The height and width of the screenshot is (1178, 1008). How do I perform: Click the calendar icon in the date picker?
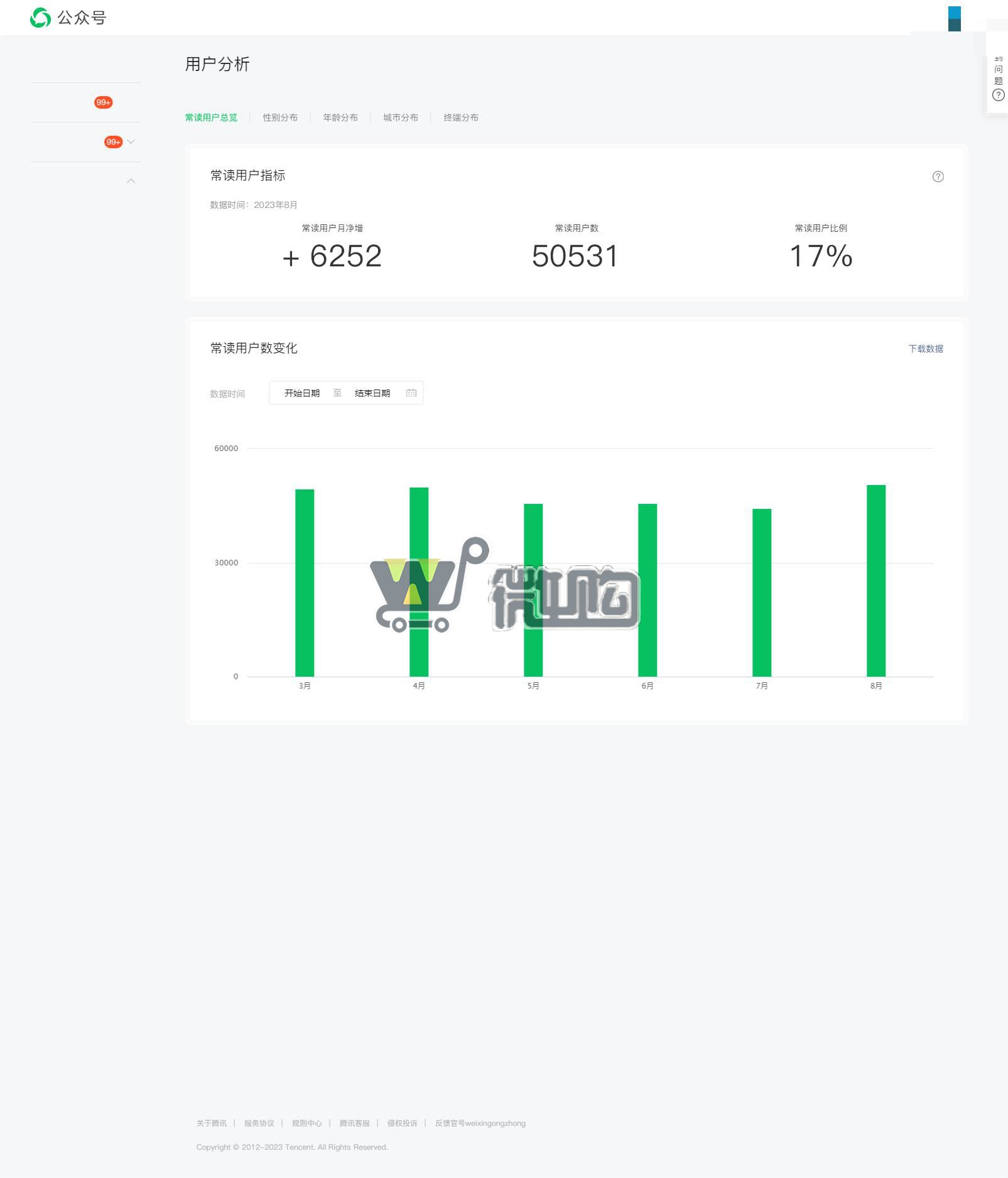pyautogui.click(x=411, y=393)
